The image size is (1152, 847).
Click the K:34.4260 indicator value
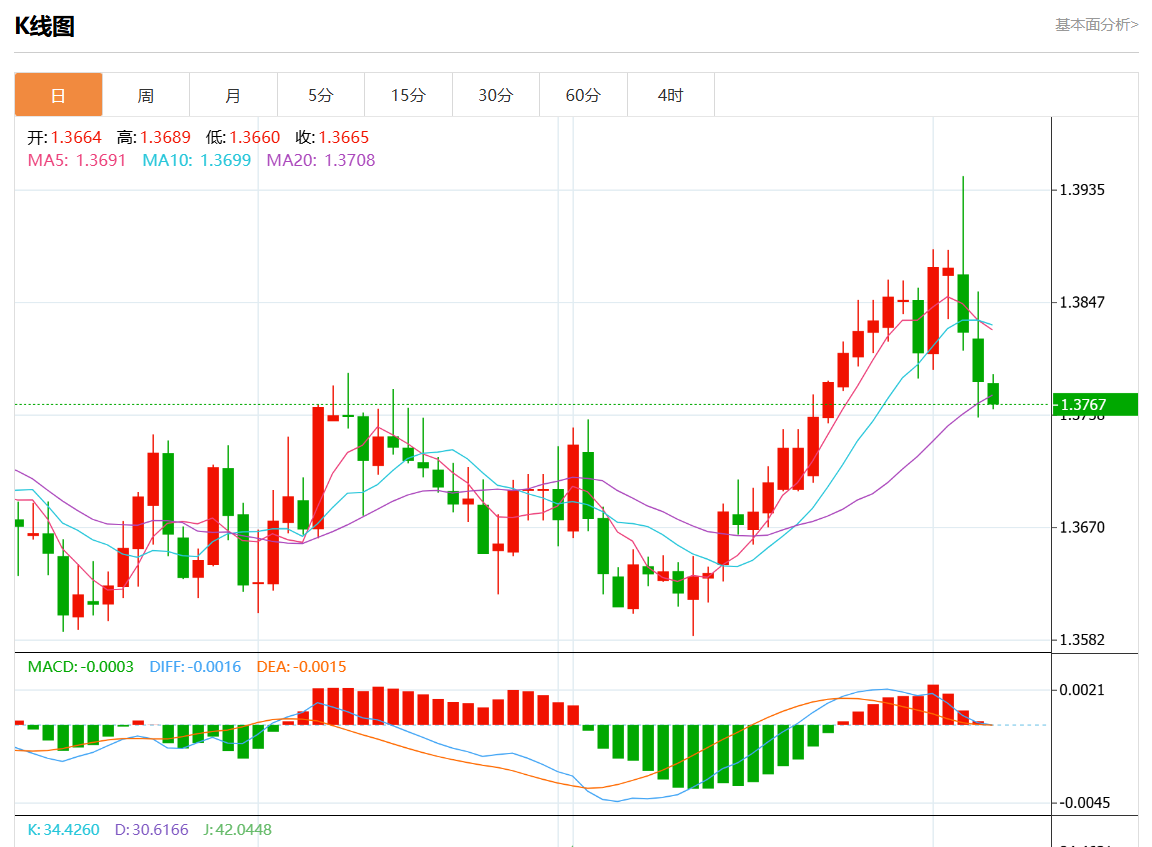point(64,830)
